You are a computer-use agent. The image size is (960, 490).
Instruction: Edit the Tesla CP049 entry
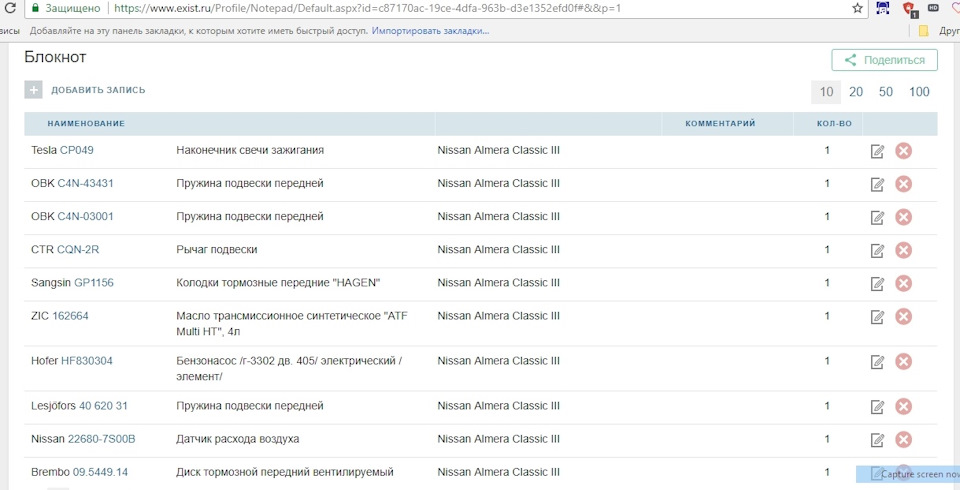pyautogui.click(x=877, y=151)
